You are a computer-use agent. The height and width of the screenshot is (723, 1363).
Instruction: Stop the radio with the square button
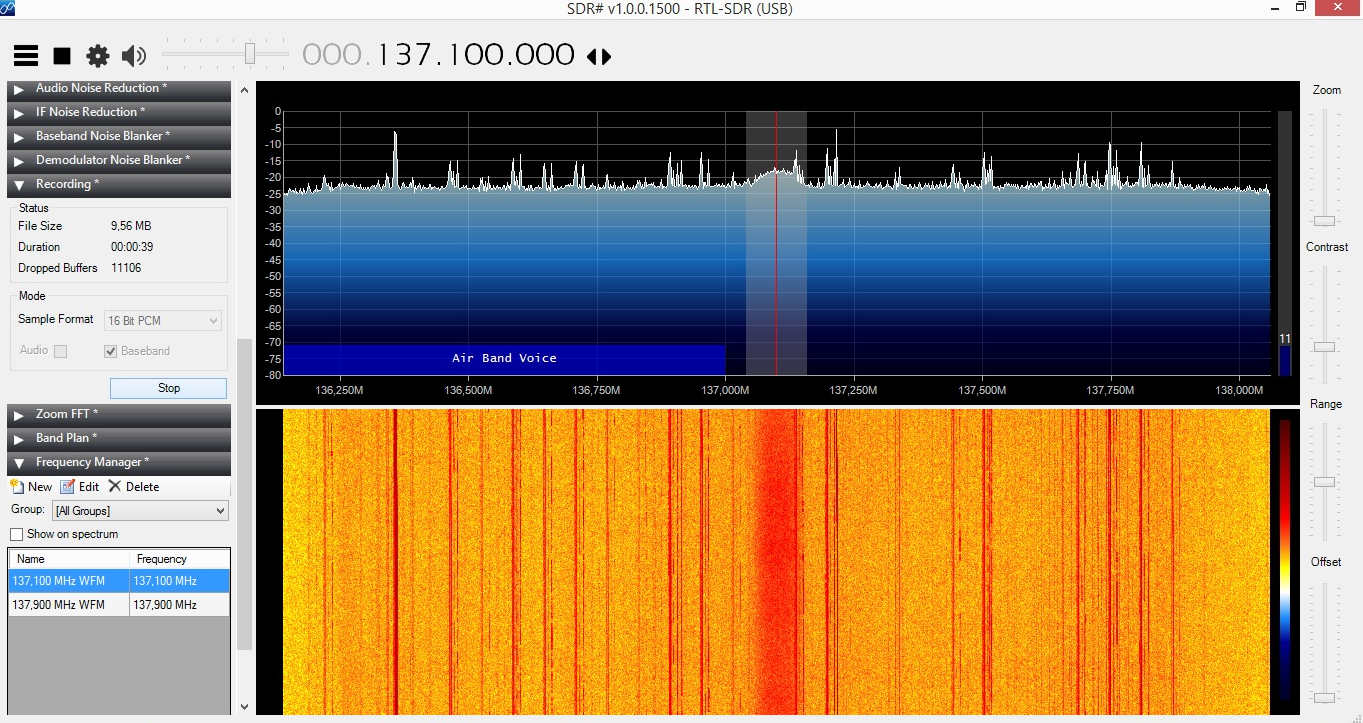(x=62, y=56)
